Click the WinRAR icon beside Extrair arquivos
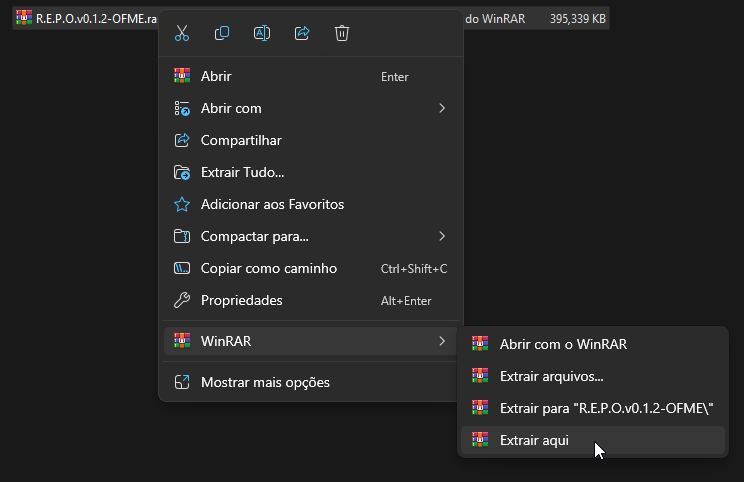The height and width of the screenshot is (482, 744). [x=480, y=376]
